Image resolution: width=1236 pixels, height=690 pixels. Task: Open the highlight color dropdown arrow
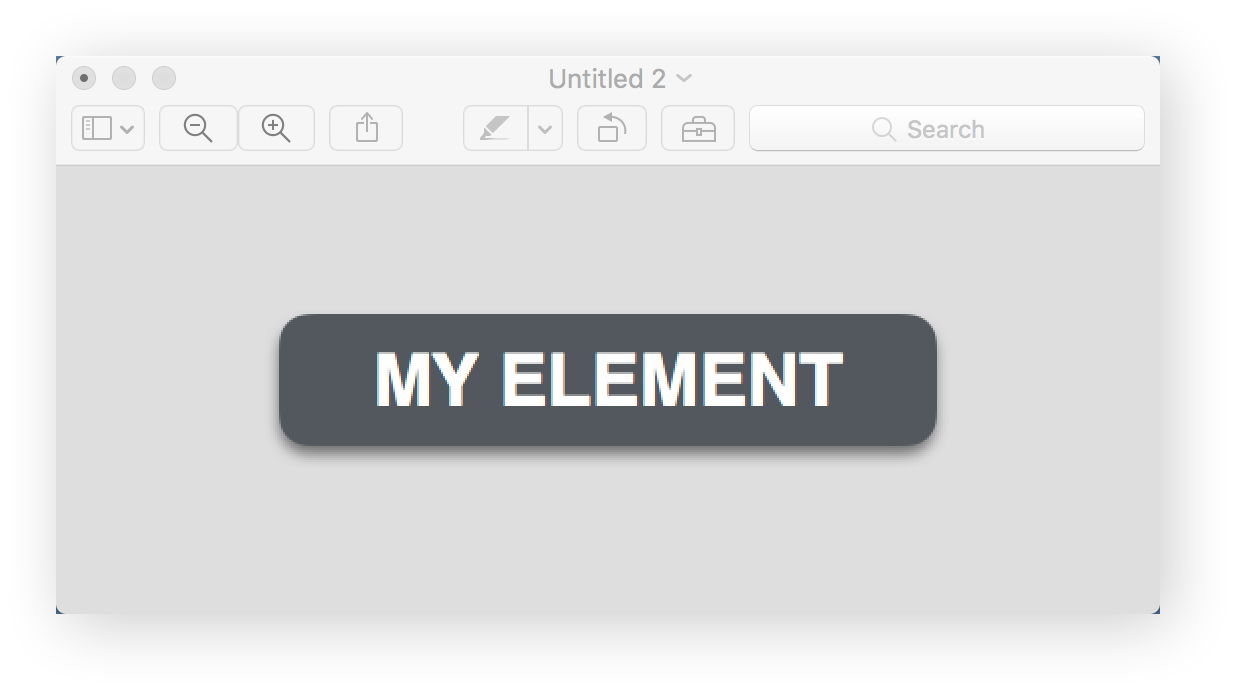pyautogui.click(x=545, y=128)
